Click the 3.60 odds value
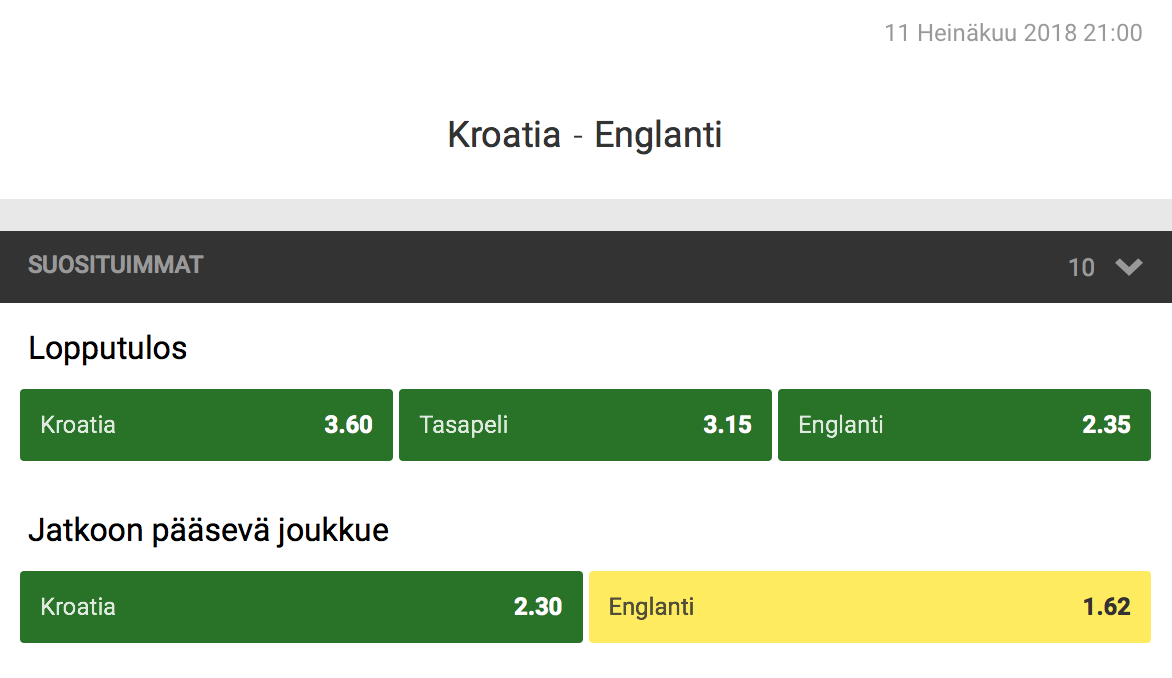This screenshot has height=678, width=1172. [x=348, y=425]
